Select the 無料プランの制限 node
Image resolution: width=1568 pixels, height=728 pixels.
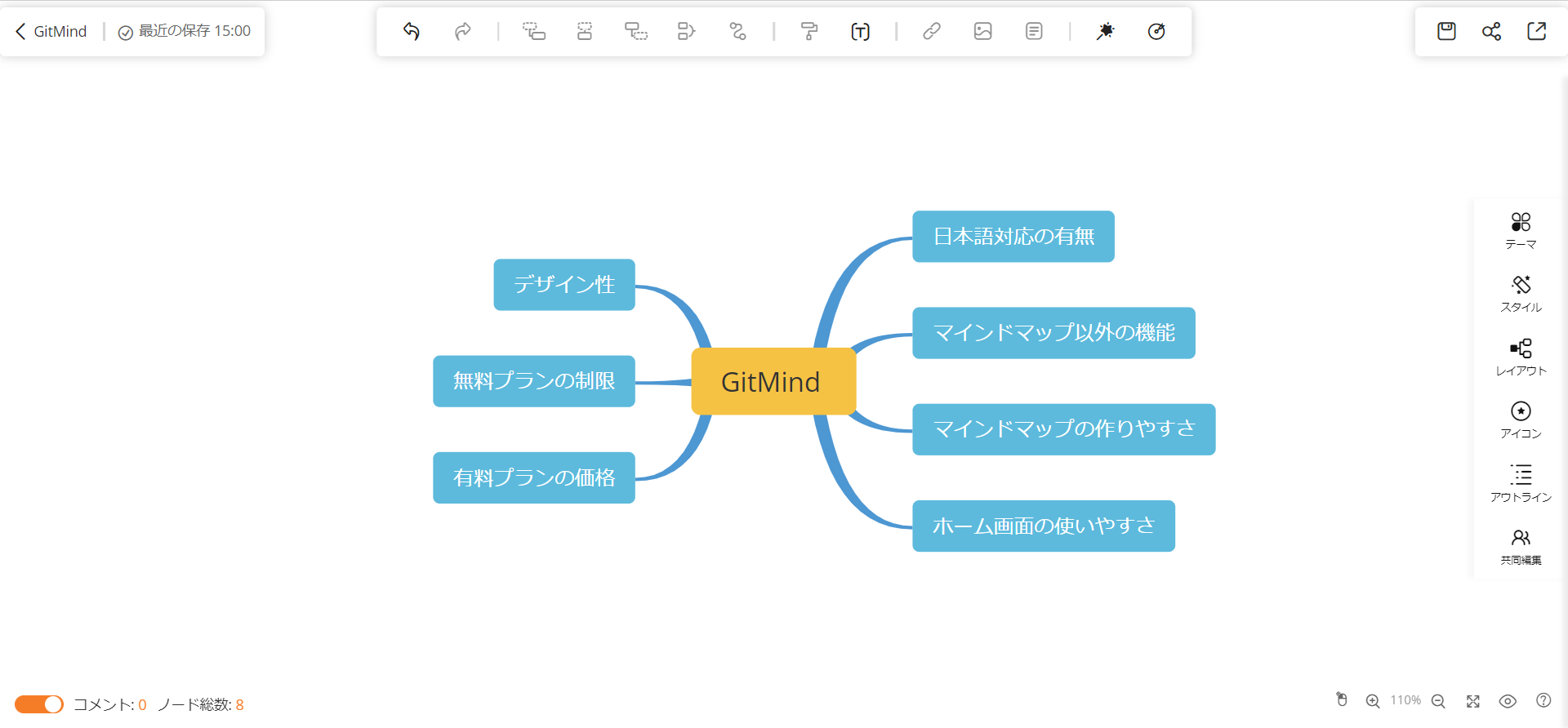click(x=534, y=381)
